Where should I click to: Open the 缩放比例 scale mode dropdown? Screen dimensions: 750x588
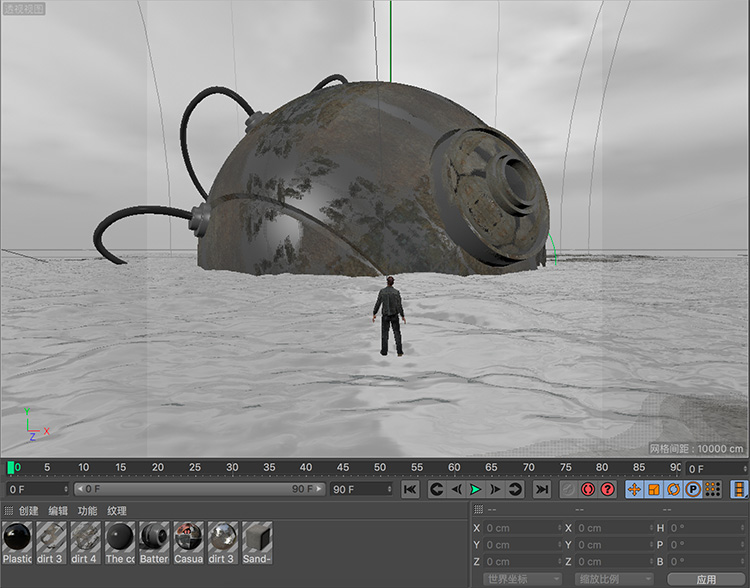[x=613, y=579]
